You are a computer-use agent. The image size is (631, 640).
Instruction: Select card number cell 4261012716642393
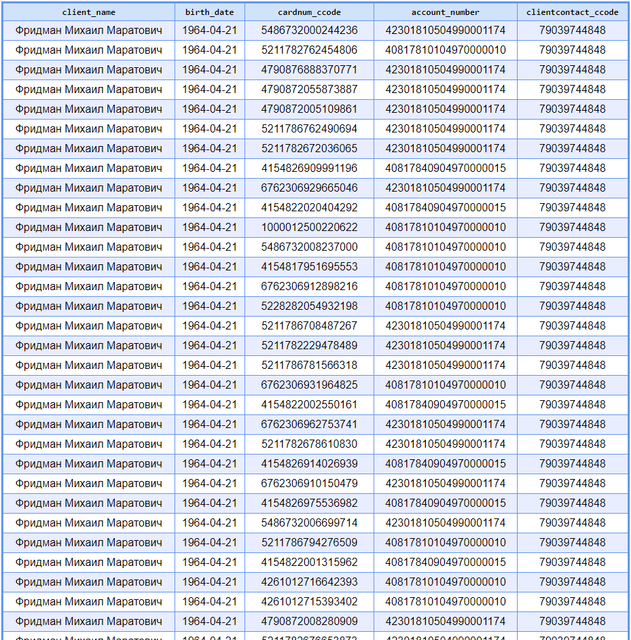coord(309,582)
